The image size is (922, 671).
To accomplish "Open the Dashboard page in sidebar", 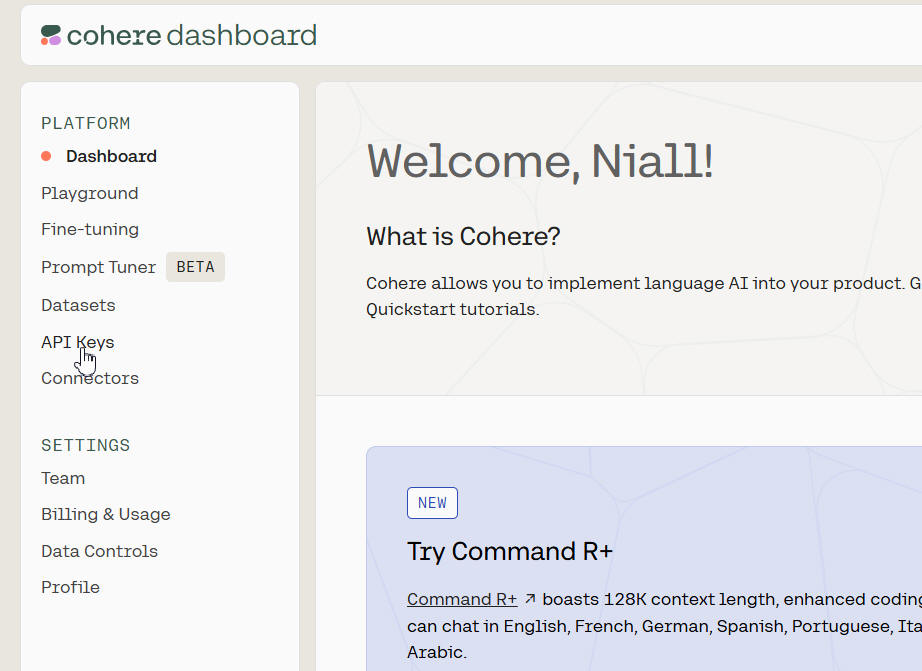I will tap(111, 156).
